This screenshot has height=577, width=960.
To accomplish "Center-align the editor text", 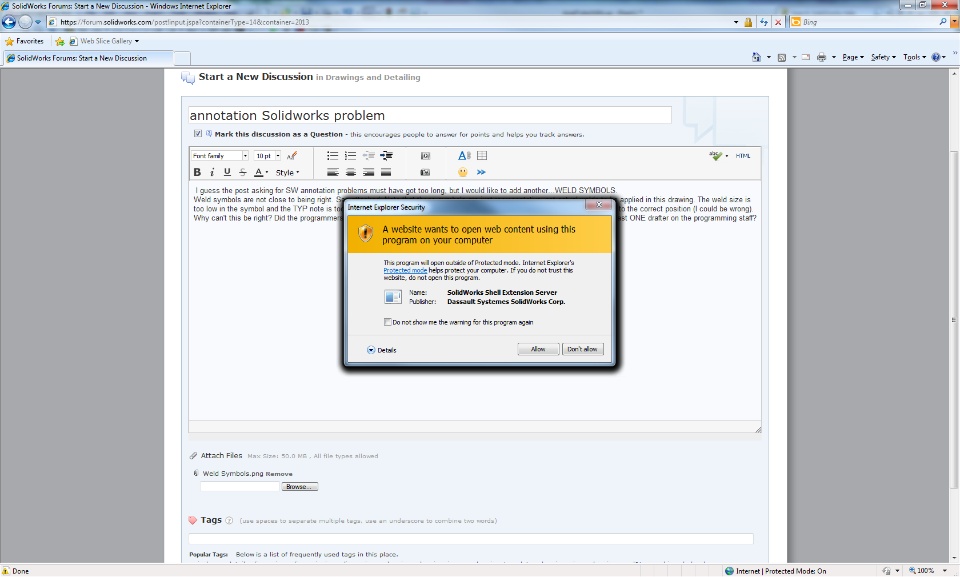I will [350, 173].
